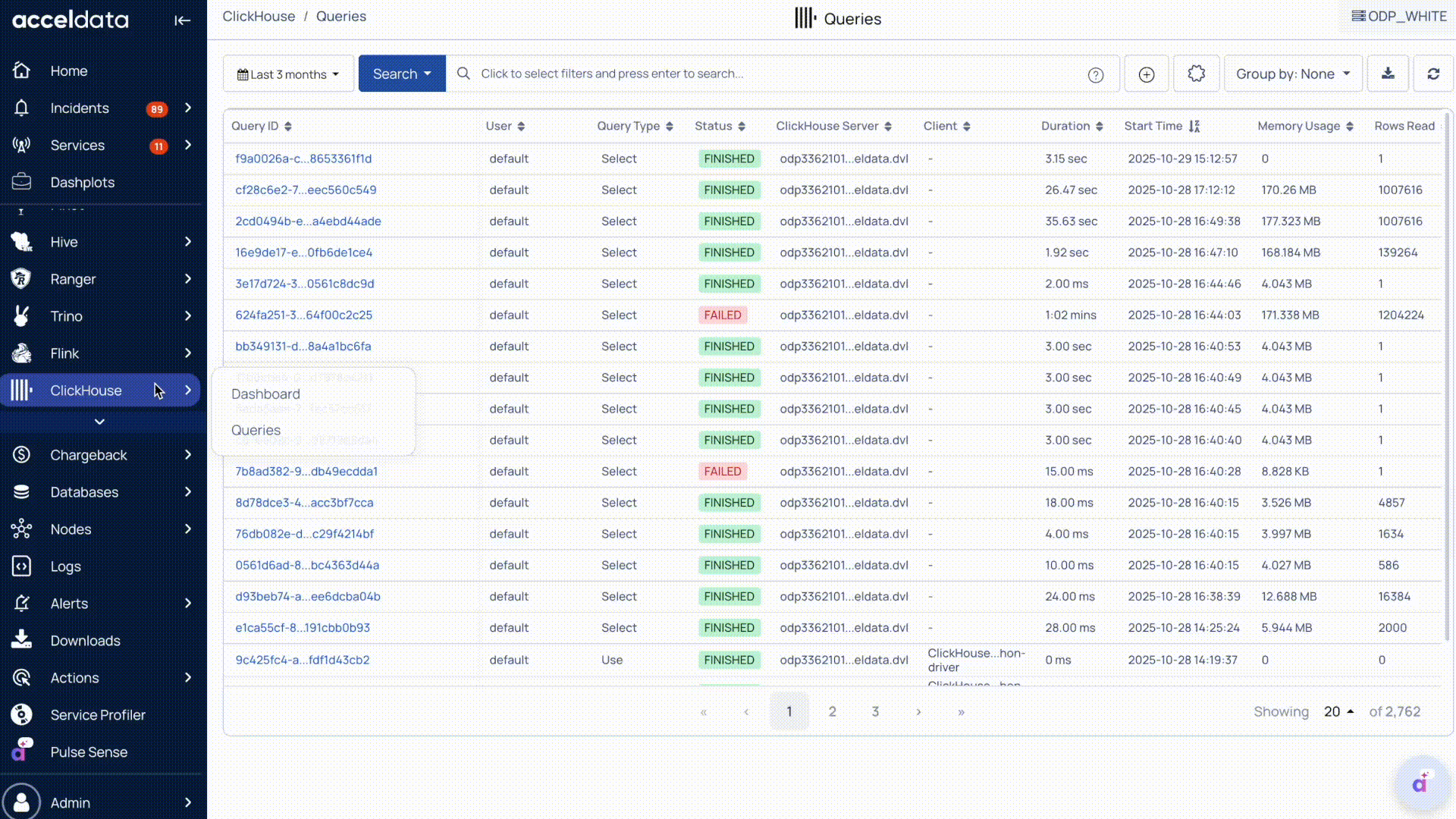
Task: Click the Home icon in the sidebar
Action: [21, 71]
